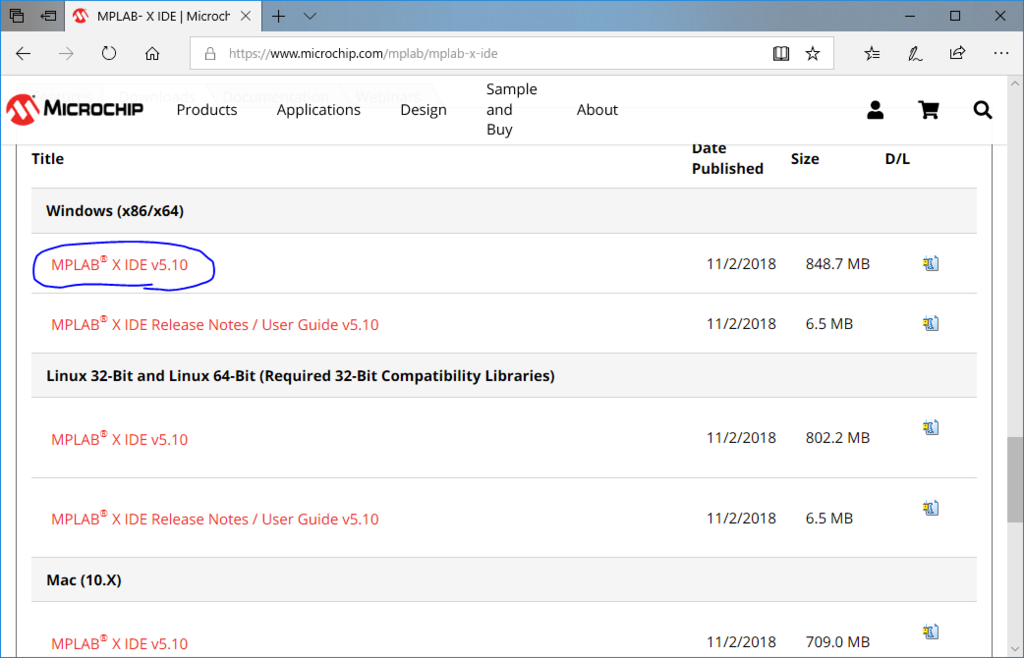Set these tabs aside icon
Image resolution: width=1024 pixels, height=658 pixels.
tap(48, 16)
